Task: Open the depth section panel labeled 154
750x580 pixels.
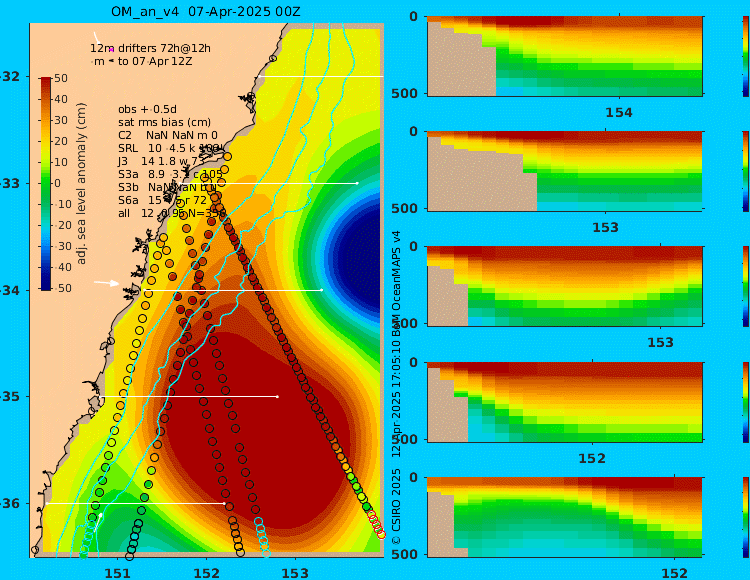Action: pos(565,56)
